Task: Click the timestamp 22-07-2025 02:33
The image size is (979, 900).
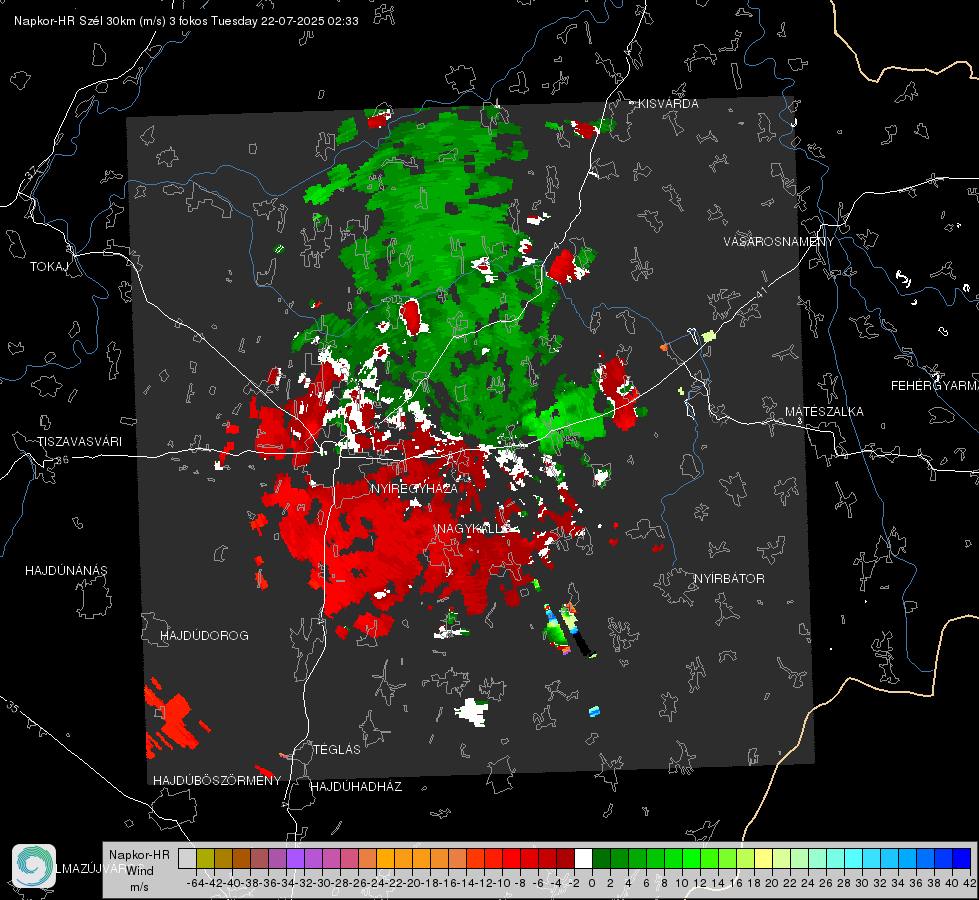Action: pos(310,21)
